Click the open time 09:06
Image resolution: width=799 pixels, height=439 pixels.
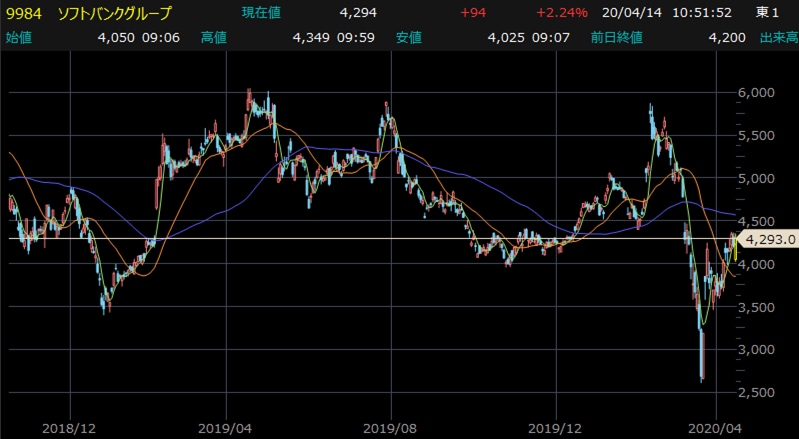[x=161, y=38]
